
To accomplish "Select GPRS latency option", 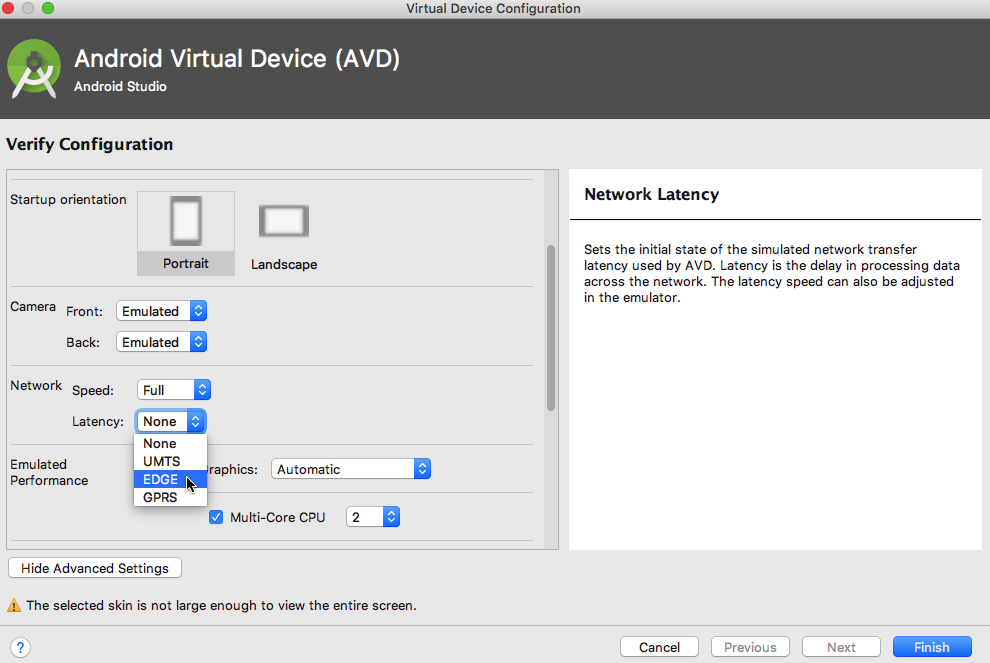I will (161, 497).
